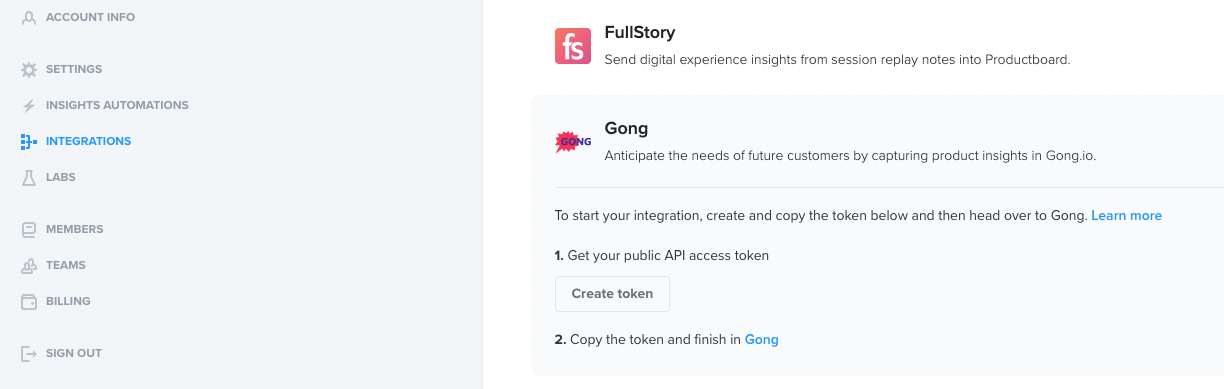Viewport: 1224px width, 389px height.
Task: Click the Integrations sidebar icon
Action: (29, 141)
